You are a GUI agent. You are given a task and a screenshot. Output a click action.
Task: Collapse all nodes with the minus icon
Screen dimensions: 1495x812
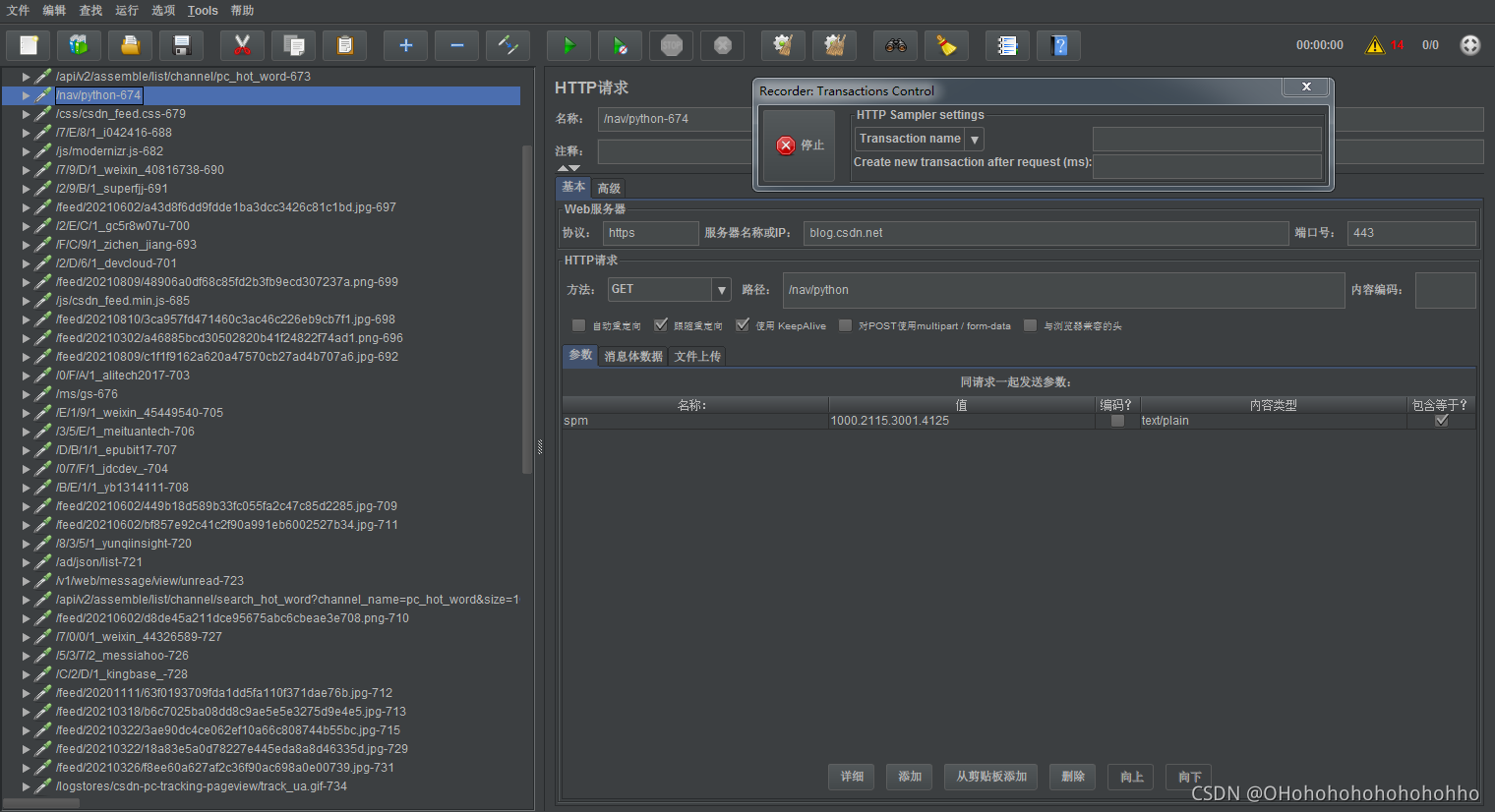coord(456,45)
